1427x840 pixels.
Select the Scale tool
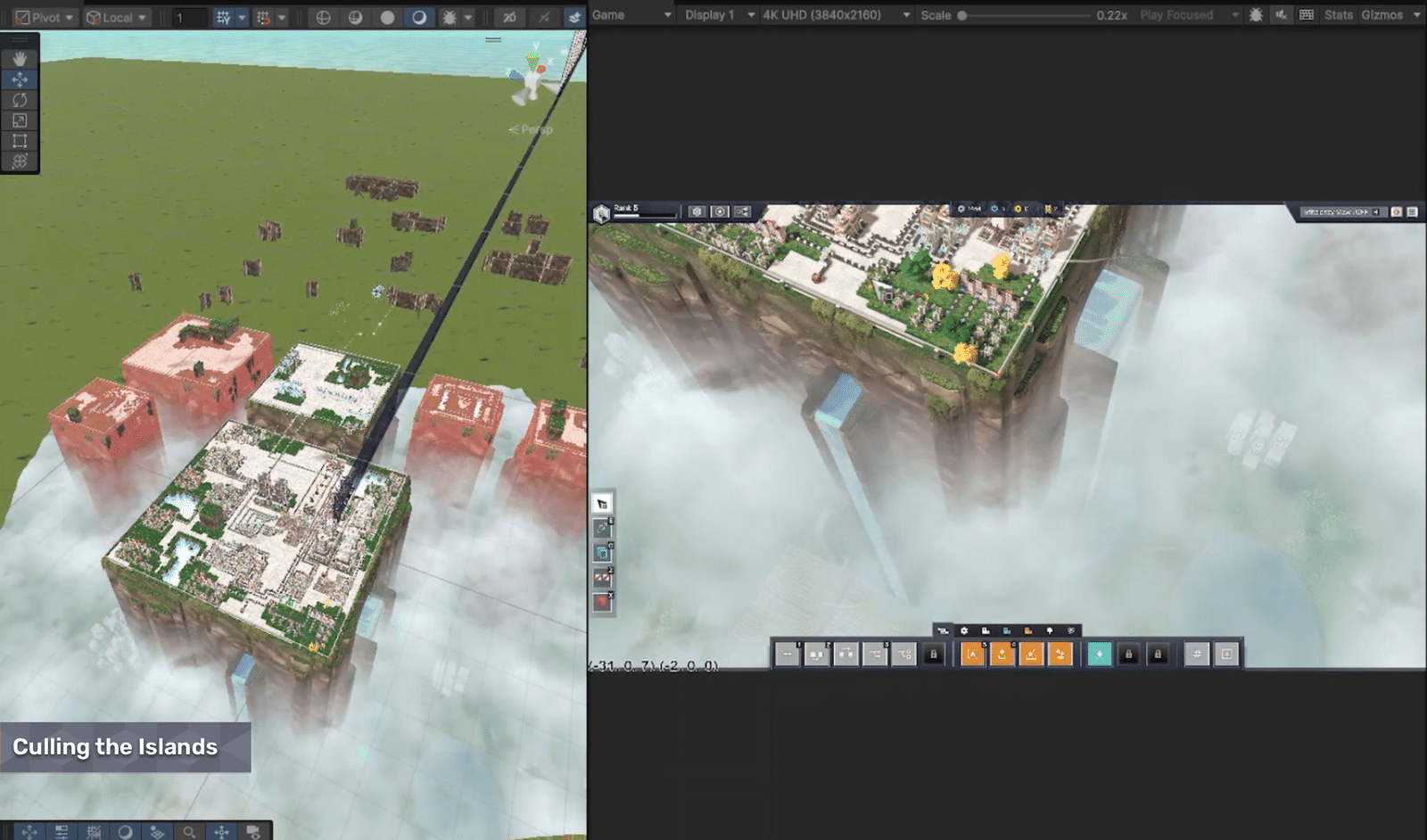[20, 120]
